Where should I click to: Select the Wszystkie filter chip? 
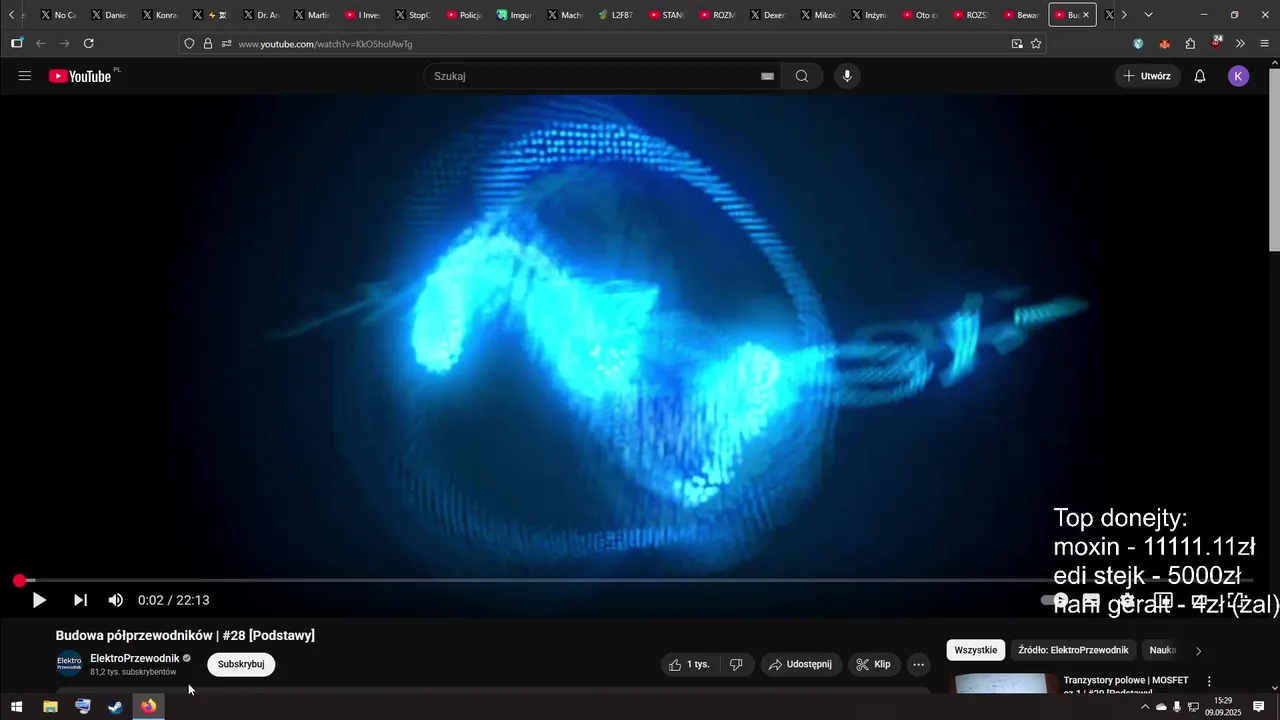(976, 650)
